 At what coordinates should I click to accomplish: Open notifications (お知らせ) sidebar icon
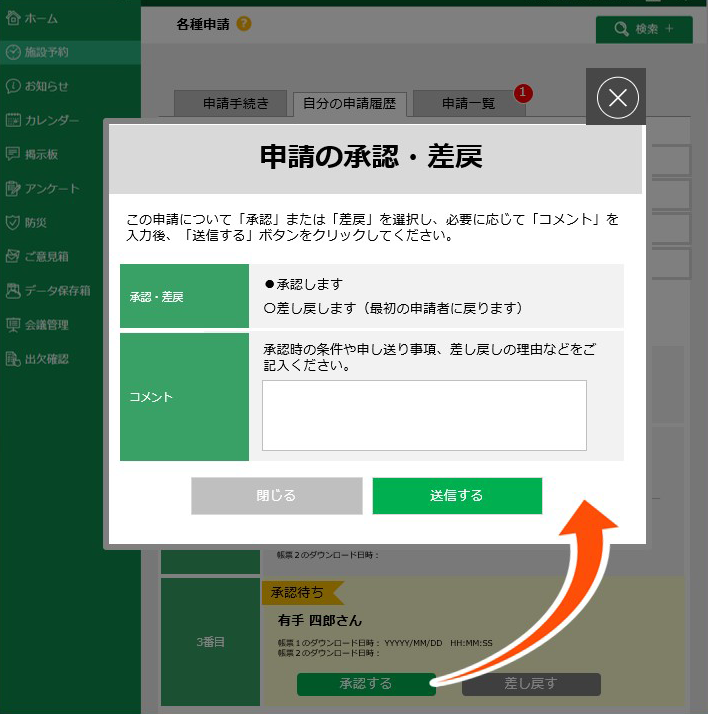point(13,86)
